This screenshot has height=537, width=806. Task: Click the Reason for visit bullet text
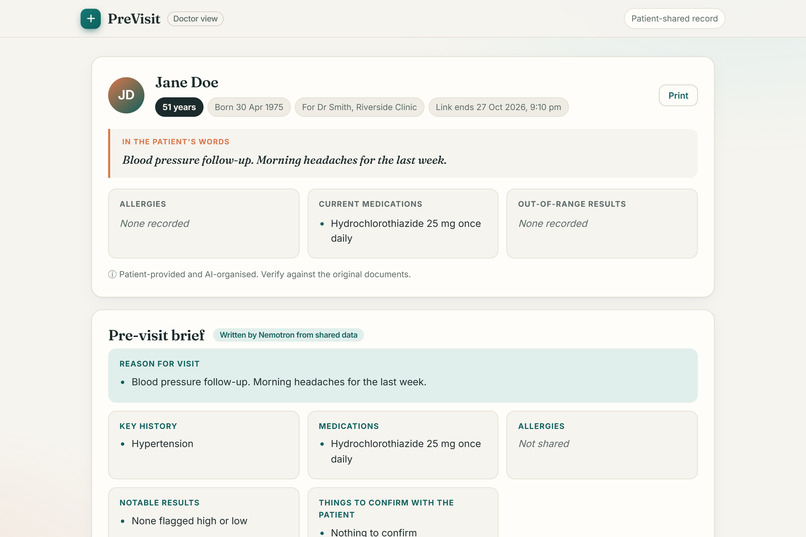point(279,382)
